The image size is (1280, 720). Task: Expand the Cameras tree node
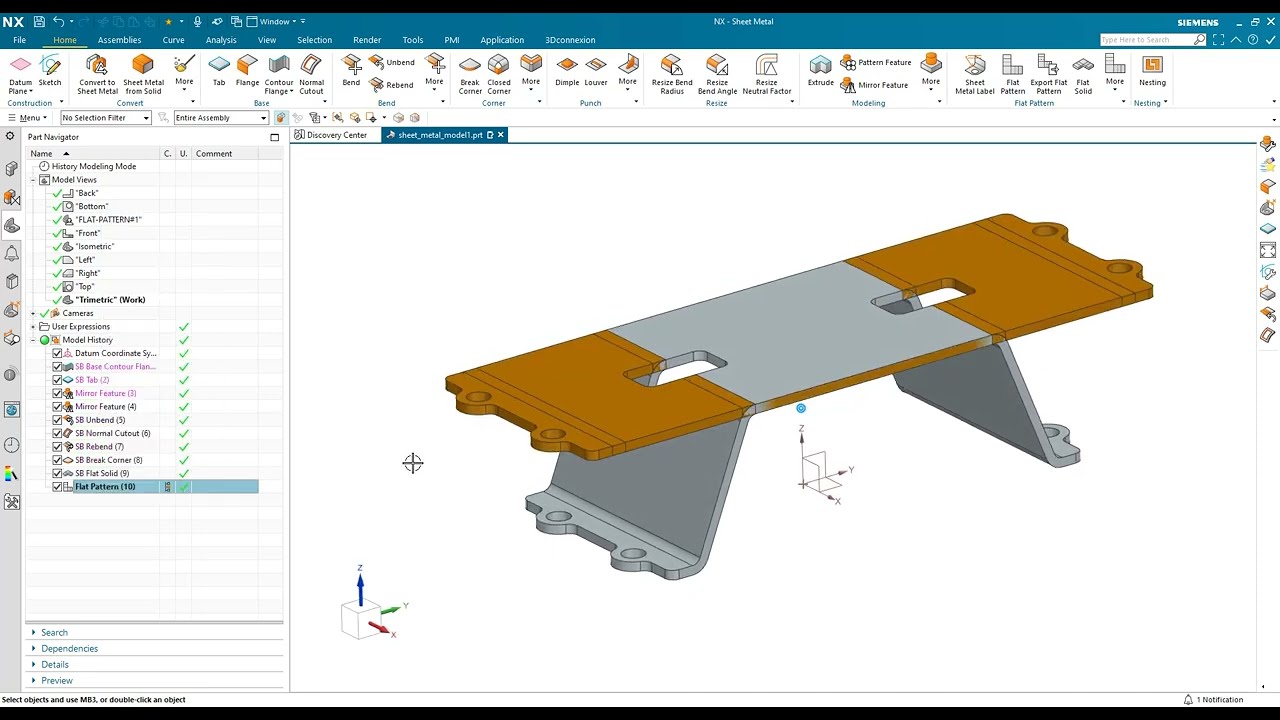33,313
